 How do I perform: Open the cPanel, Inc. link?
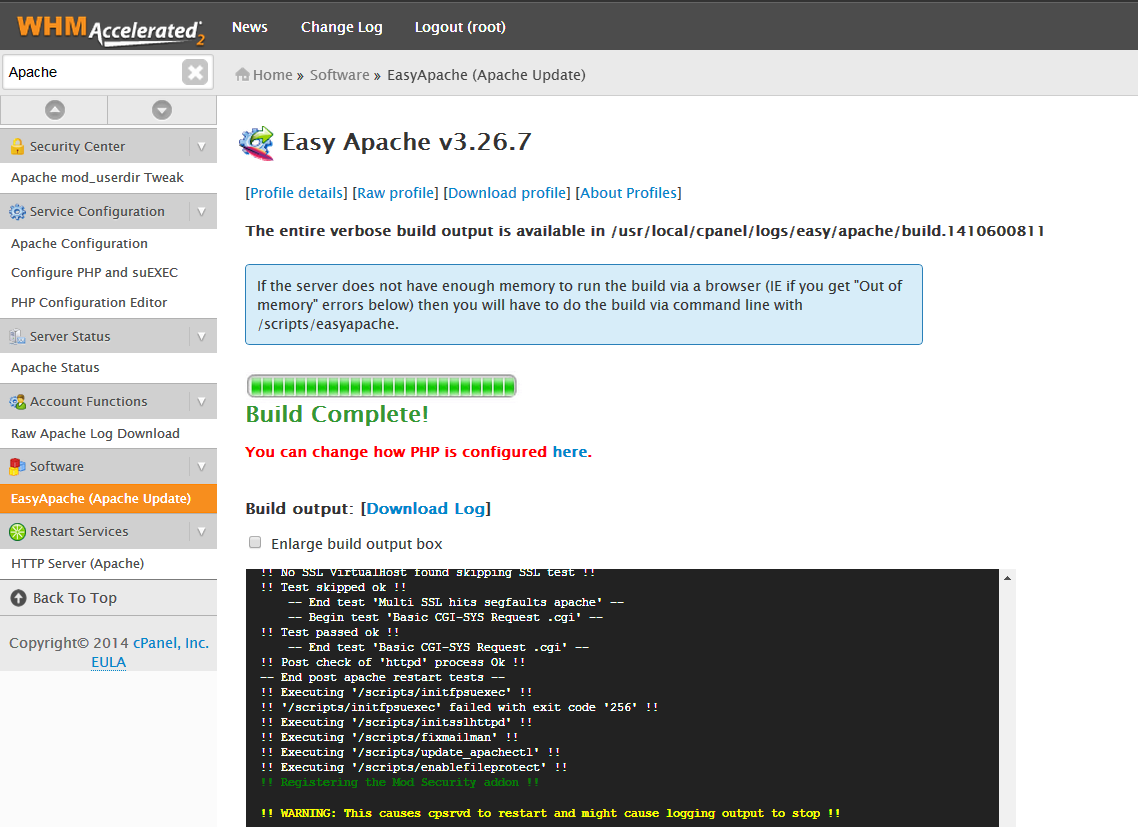point(171,643)
